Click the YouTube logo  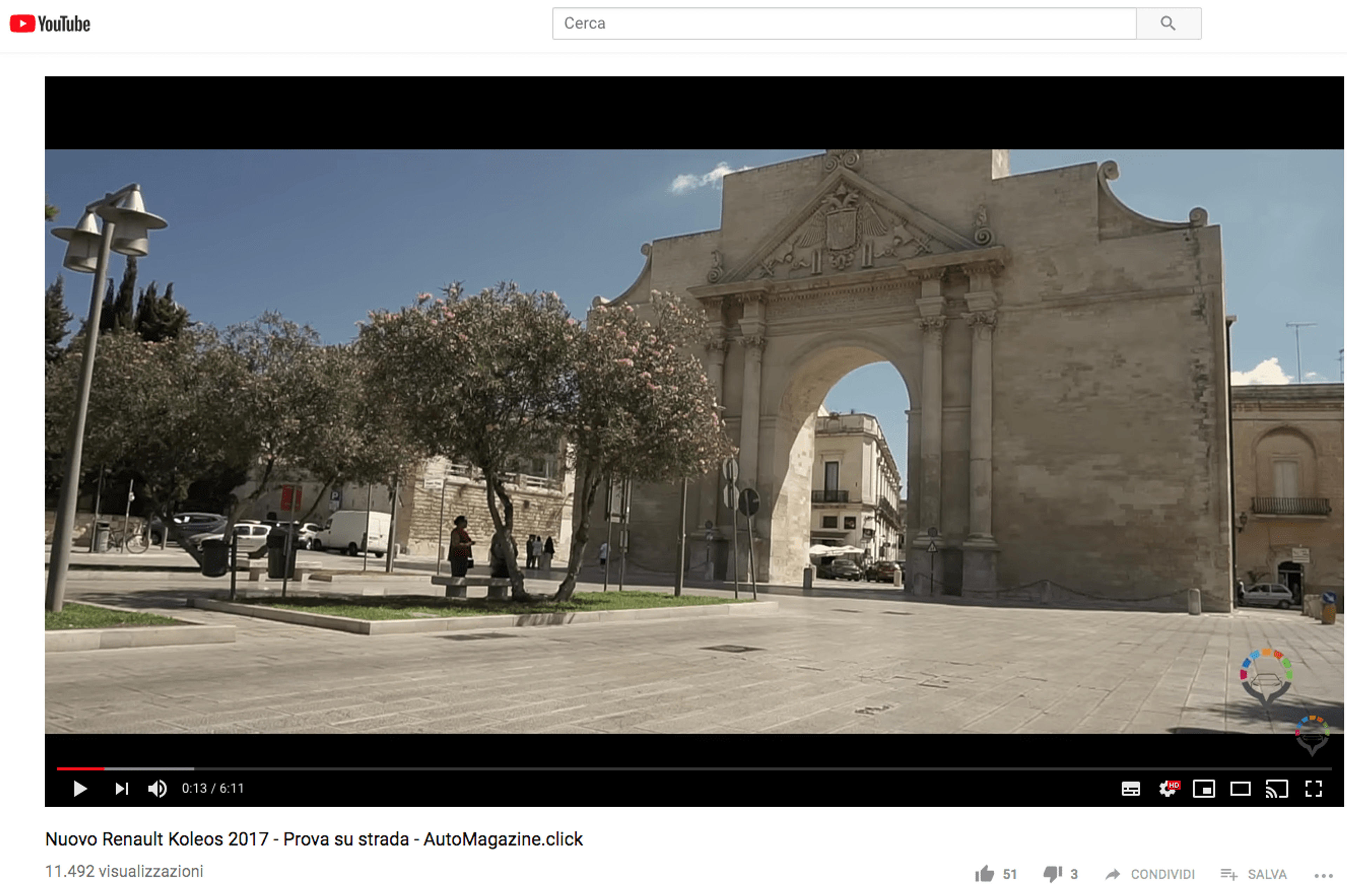[x=50, y=23]
